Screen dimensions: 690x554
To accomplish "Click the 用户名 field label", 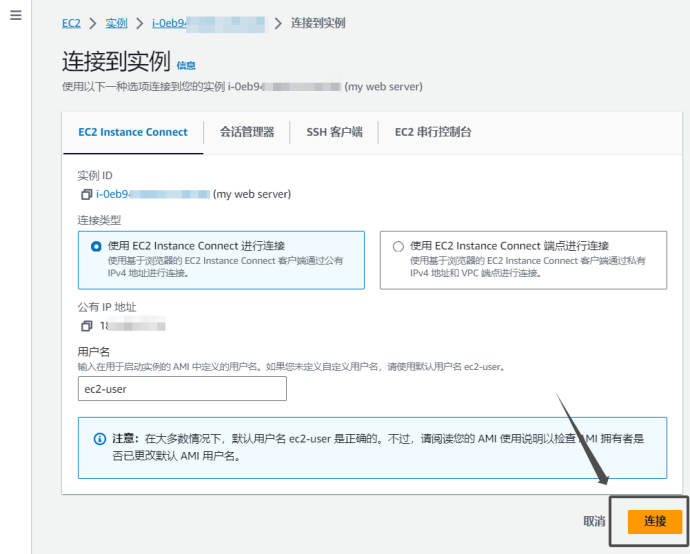I will 94,352.
